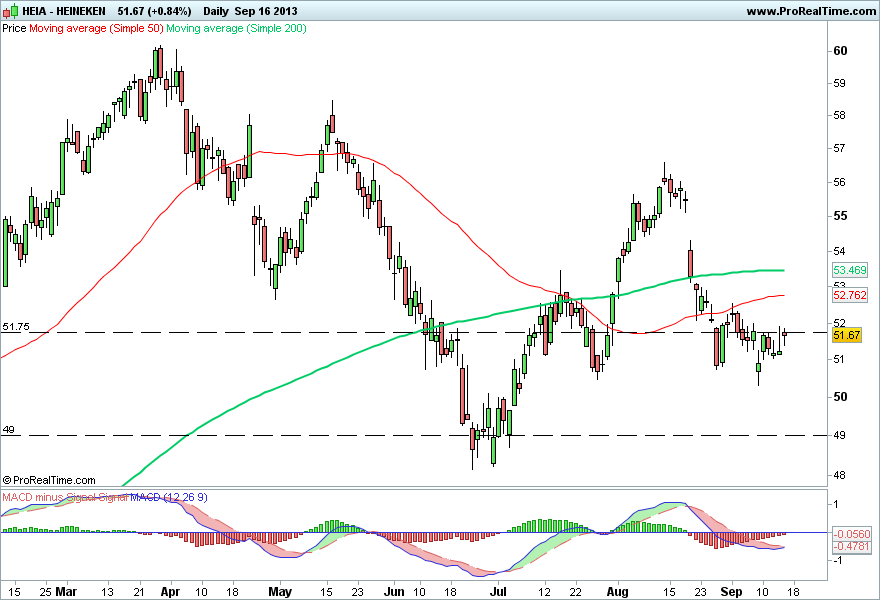Click the 51.67 (+0.84%) quote in the header
The height and width of the screenshot is (600, 880).
154,11
